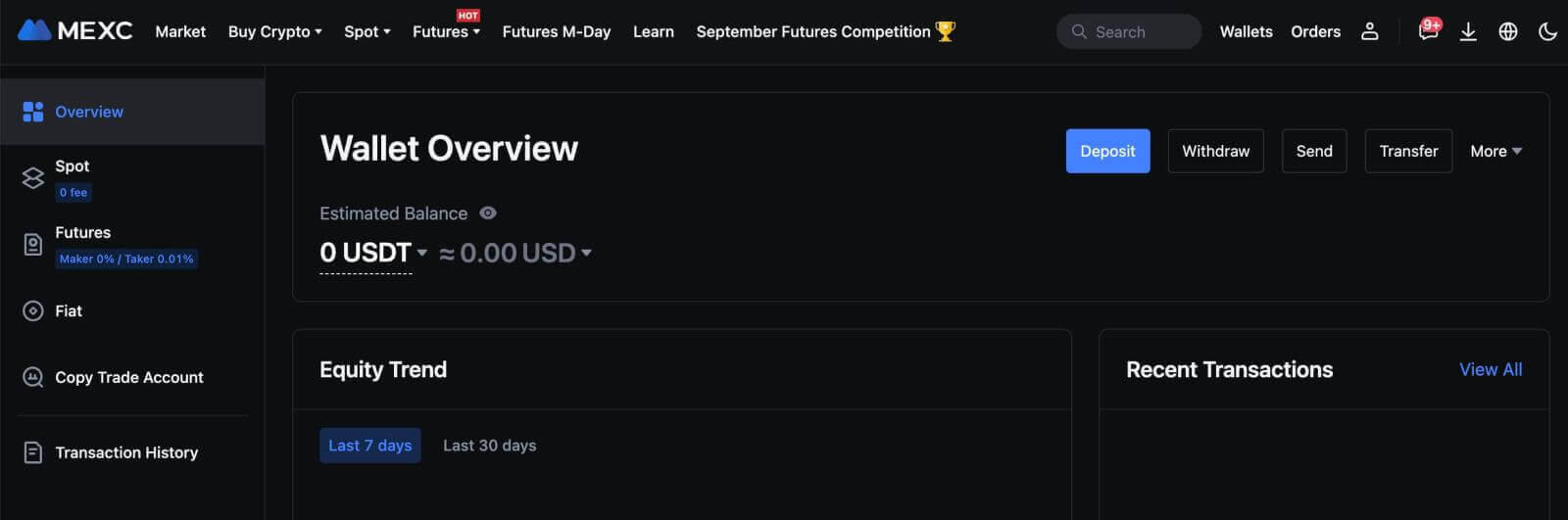Click the download app icon

[1468, 31]
